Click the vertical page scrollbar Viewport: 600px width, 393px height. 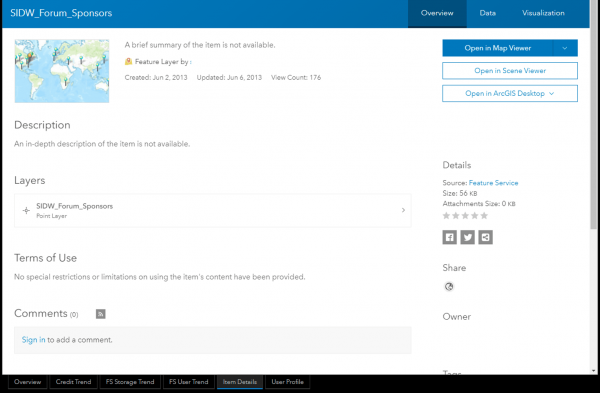click(x=594, y=115)
